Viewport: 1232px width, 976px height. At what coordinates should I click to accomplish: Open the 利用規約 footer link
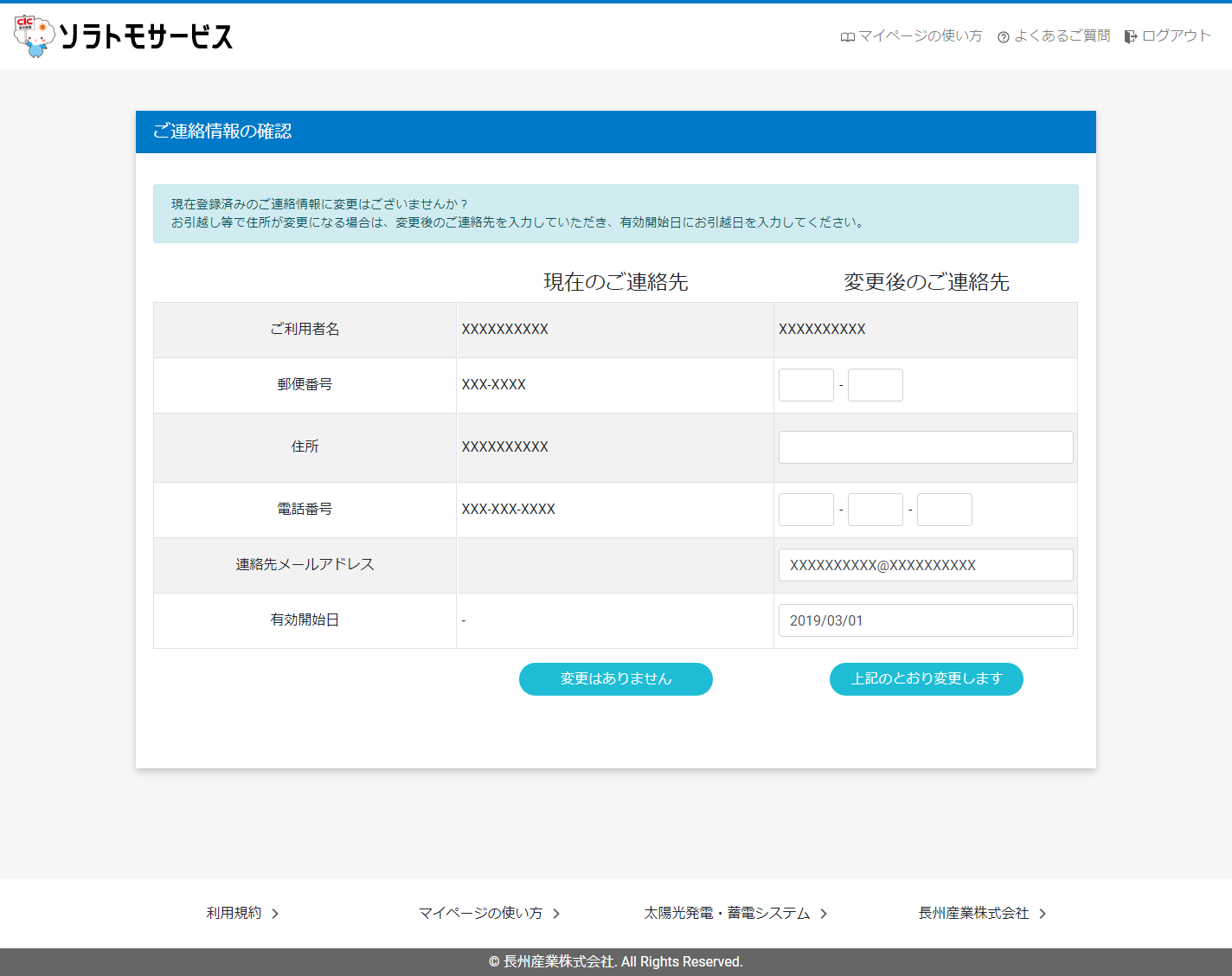pos(234,913)
